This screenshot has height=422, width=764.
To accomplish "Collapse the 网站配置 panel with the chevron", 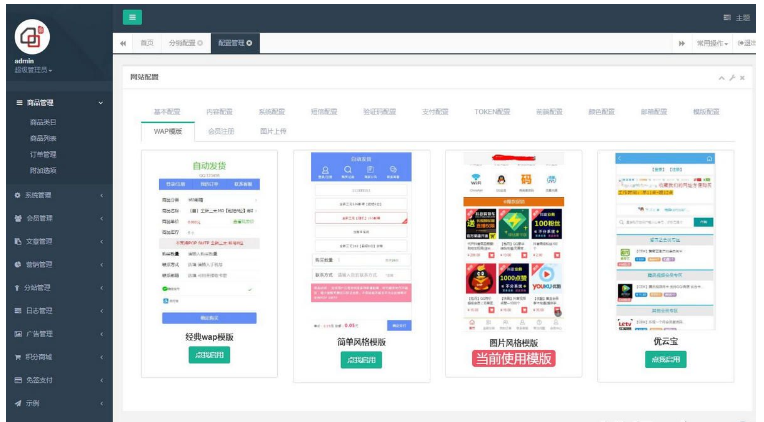I will point(720,77).
